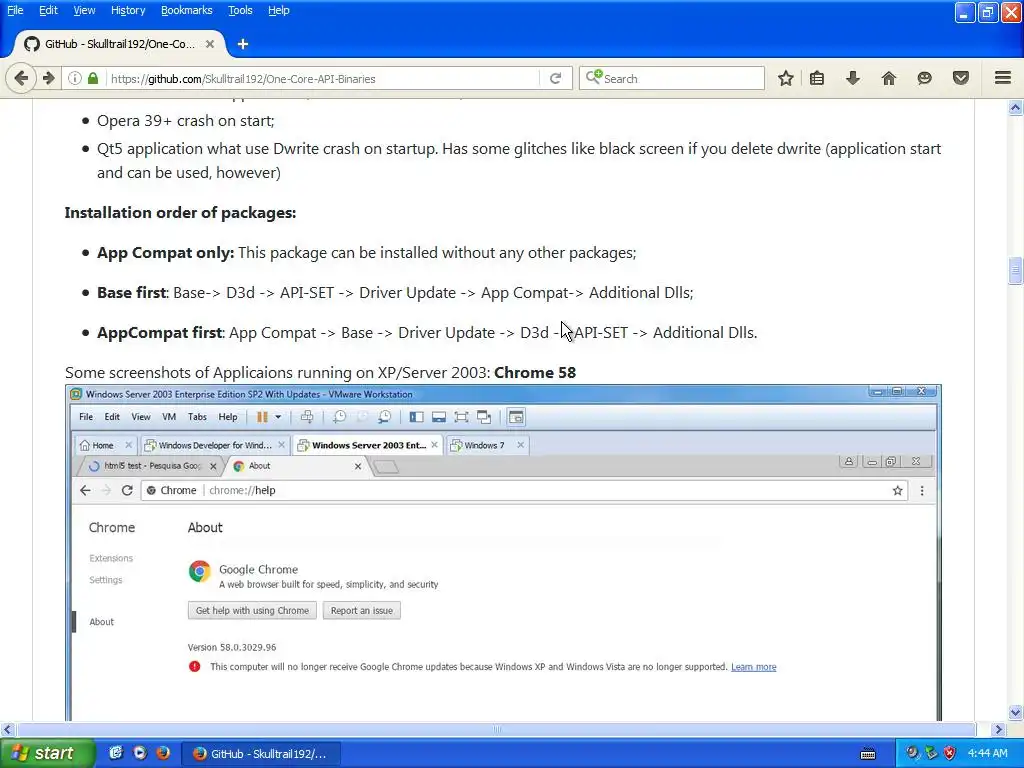Go to the Firefox home page icon
Viewport: 1024px width, 768px height.
888,78
